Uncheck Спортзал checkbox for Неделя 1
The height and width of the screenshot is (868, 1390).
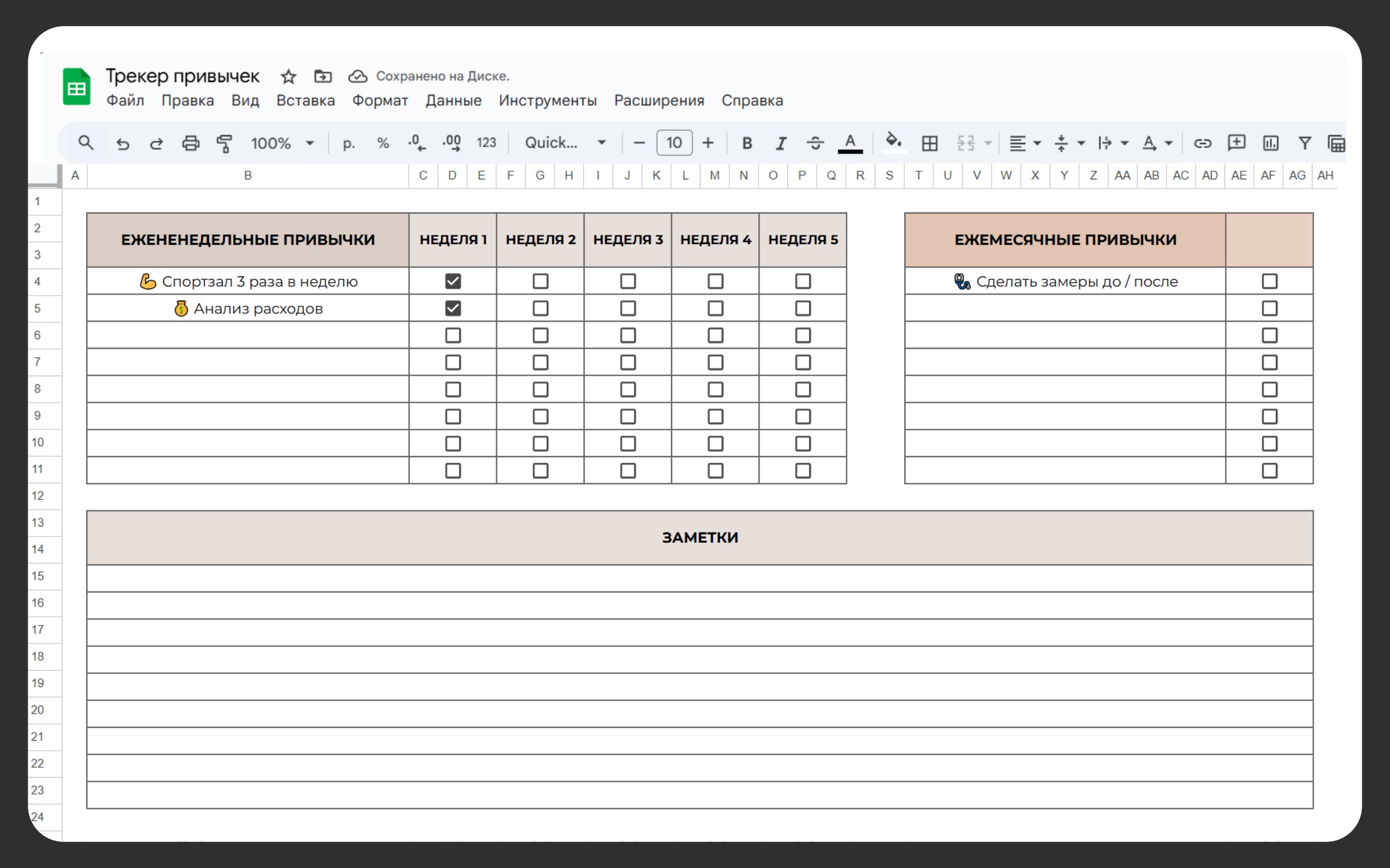point(453,281)
